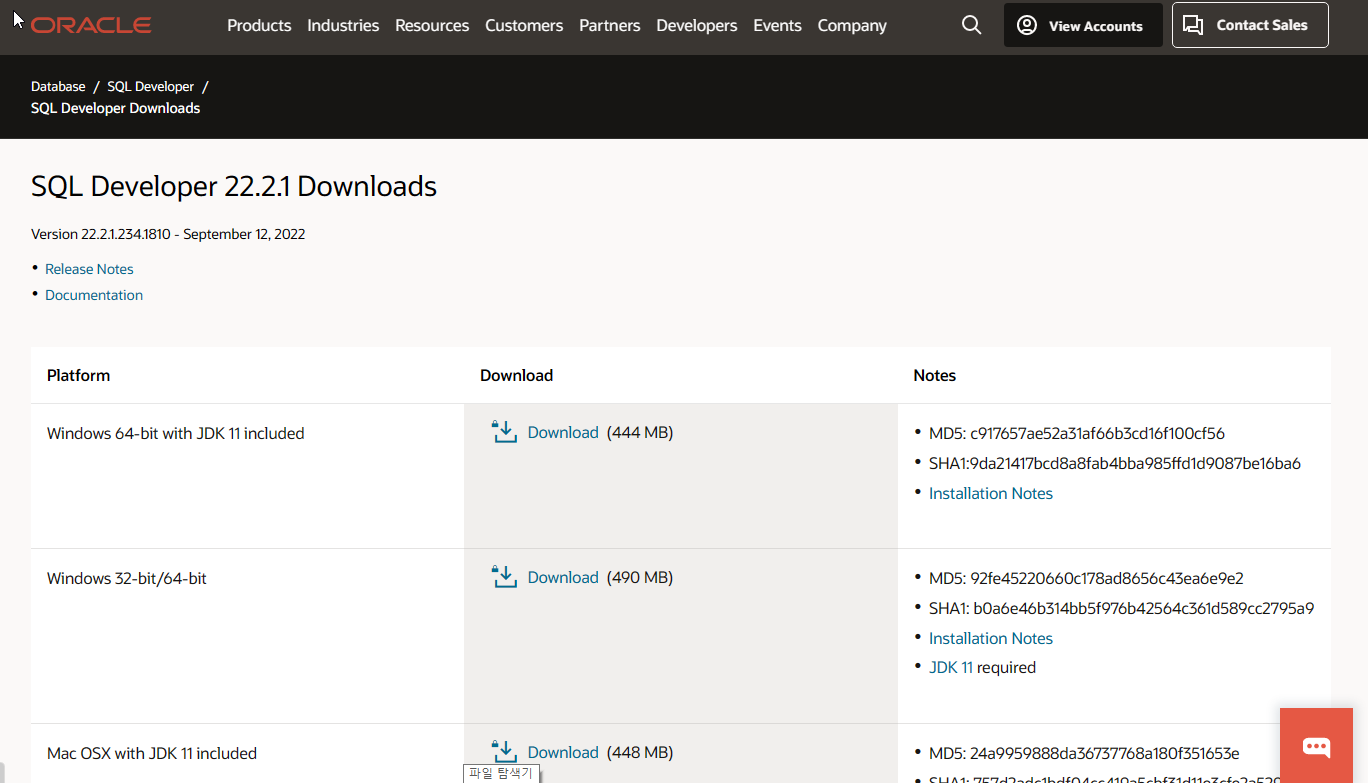Click download icon for Mac OSX row
1368x783 pixels.
coord(505,751)
